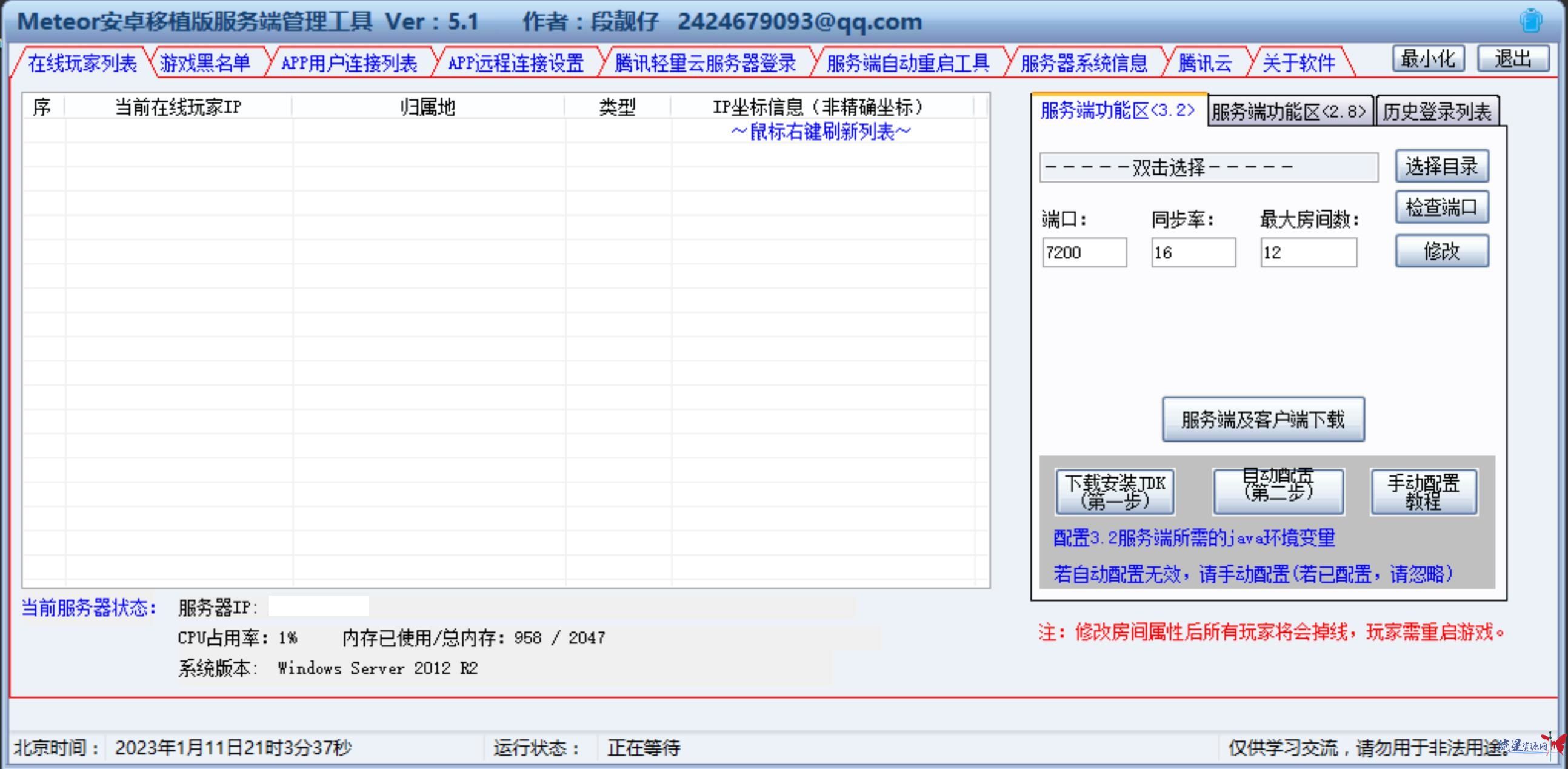
Task: Open the 游戏黑名单 tab
Action: click(x=205, y=63)
